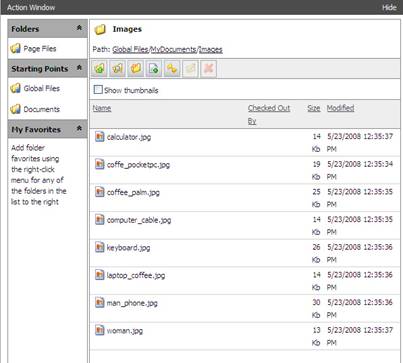Viewport: 403px width, 363px height.
Task: Open the man_phone.jpg file name
Action: [x=132, y=303]
